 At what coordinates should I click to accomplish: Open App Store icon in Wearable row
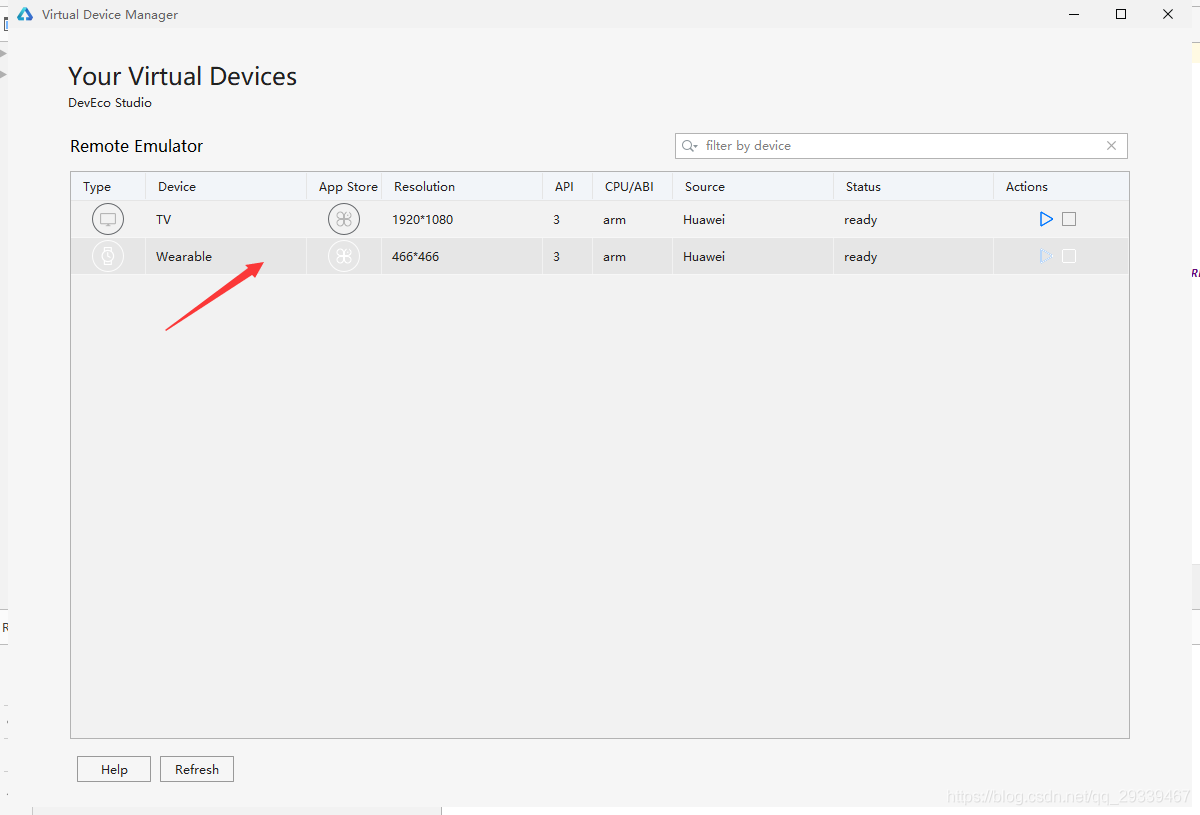pos(344,256)
